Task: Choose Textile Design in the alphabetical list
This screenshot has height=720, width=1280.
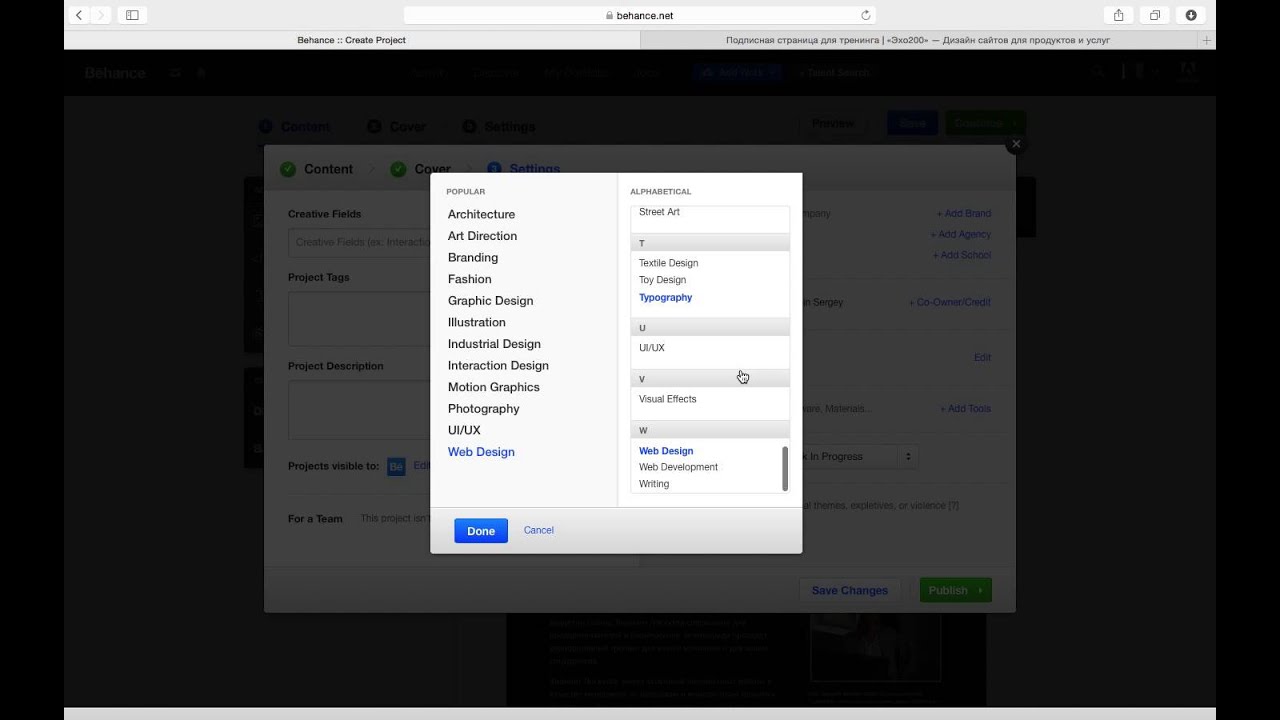Action: pos(668,263)
